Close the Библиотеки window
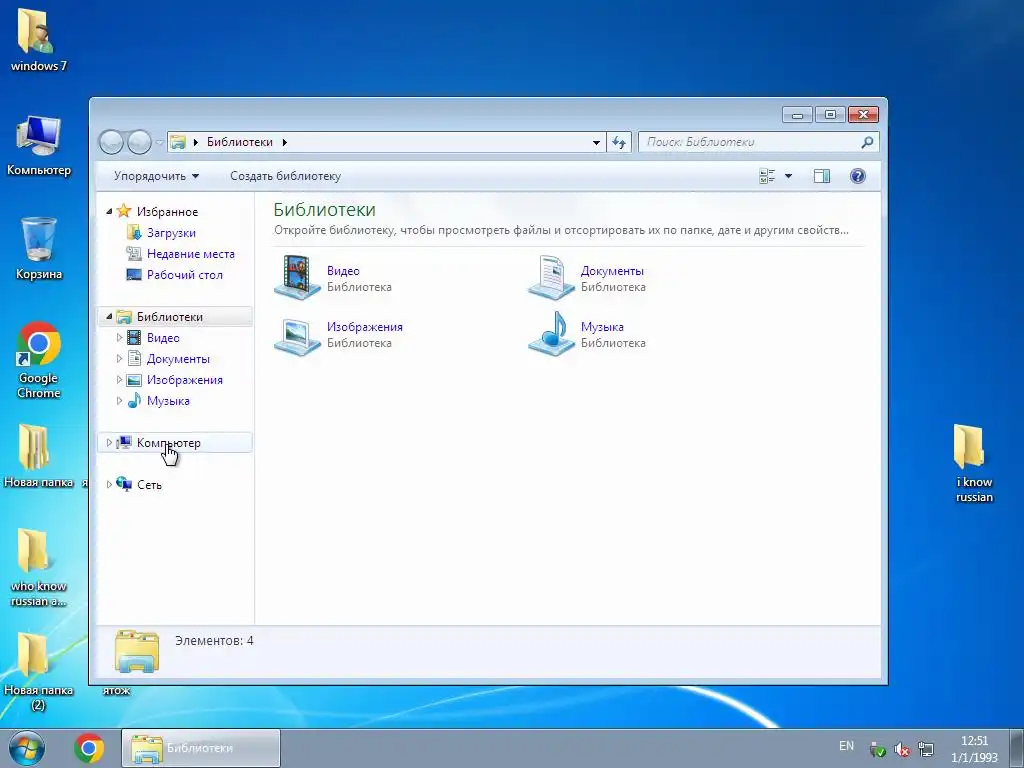Screen dimensions: 1024x768 point(863,115)
